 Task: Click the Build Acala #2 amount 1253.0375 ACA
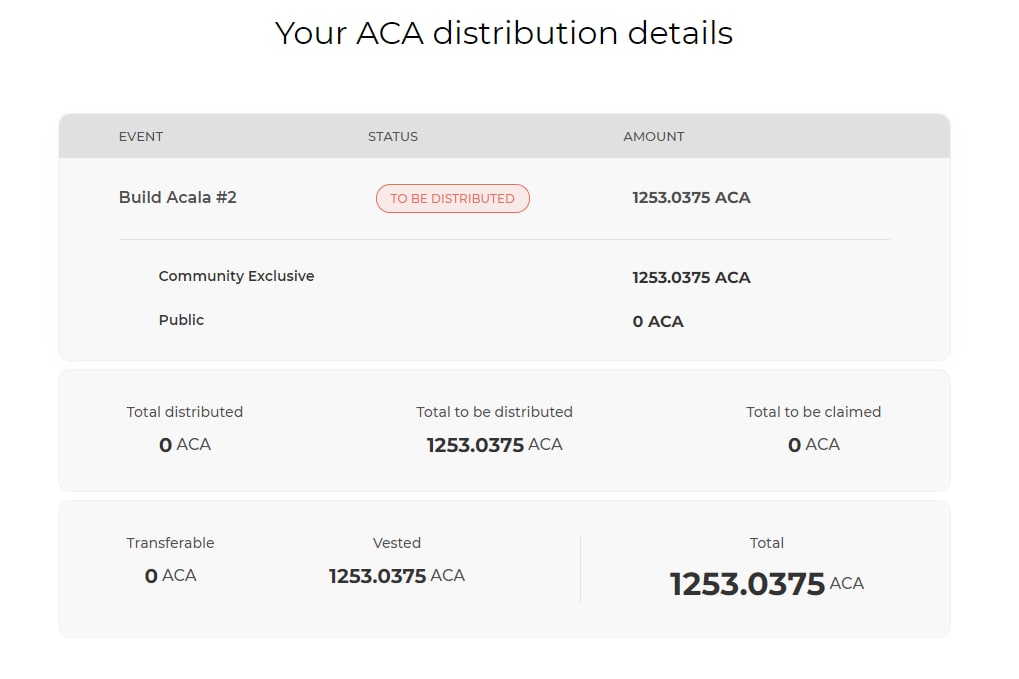(691, 198)
